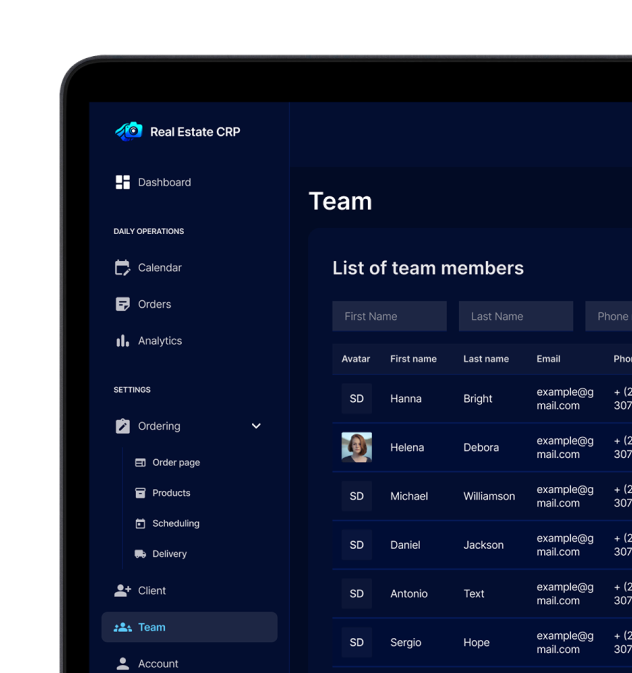Click the Scheduling calendar icon

pos(140,523)
